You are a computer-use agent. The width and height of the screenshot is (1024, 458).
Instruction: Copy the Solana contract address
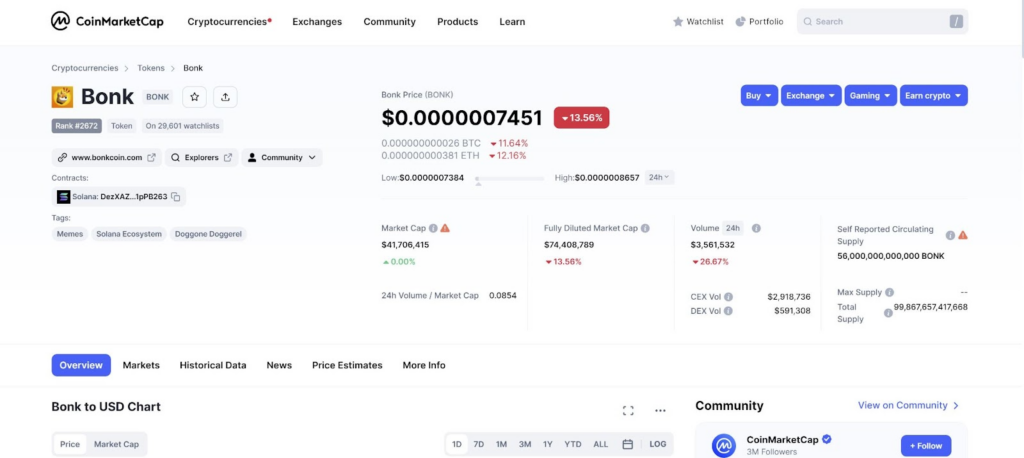(176, 197)
